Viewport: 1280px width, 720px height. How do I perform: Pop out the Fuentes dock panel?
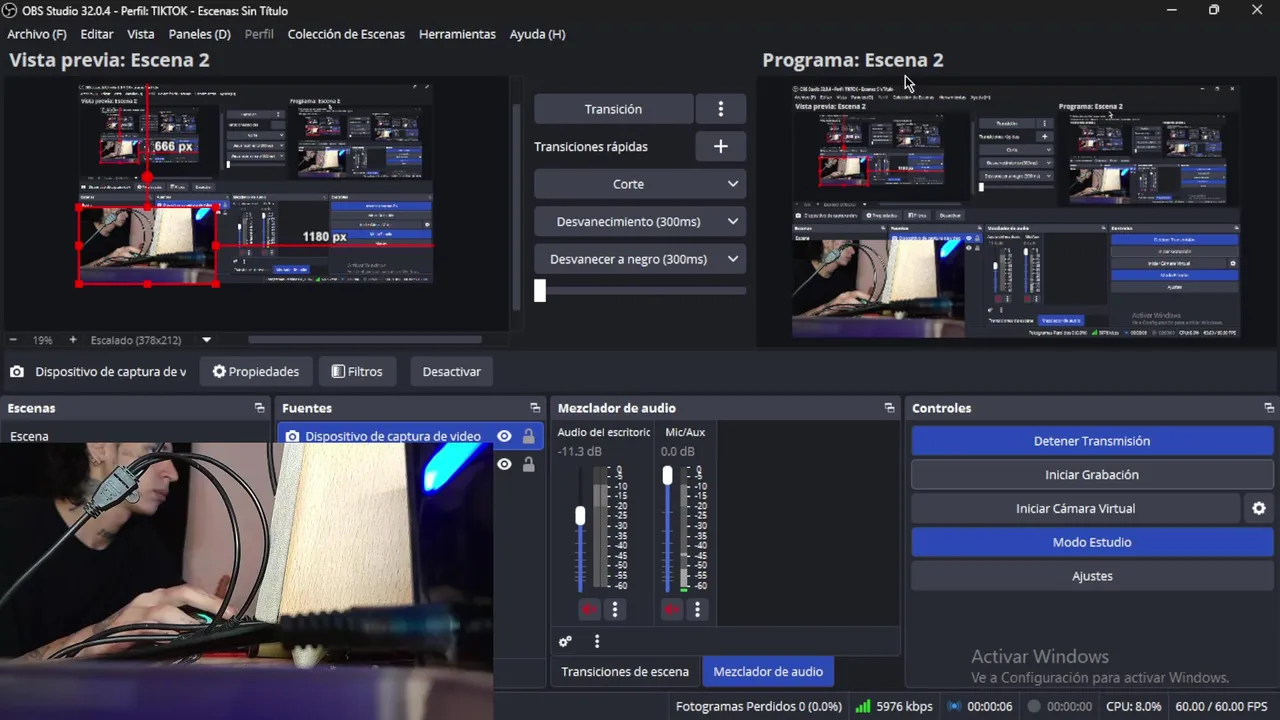535,408
